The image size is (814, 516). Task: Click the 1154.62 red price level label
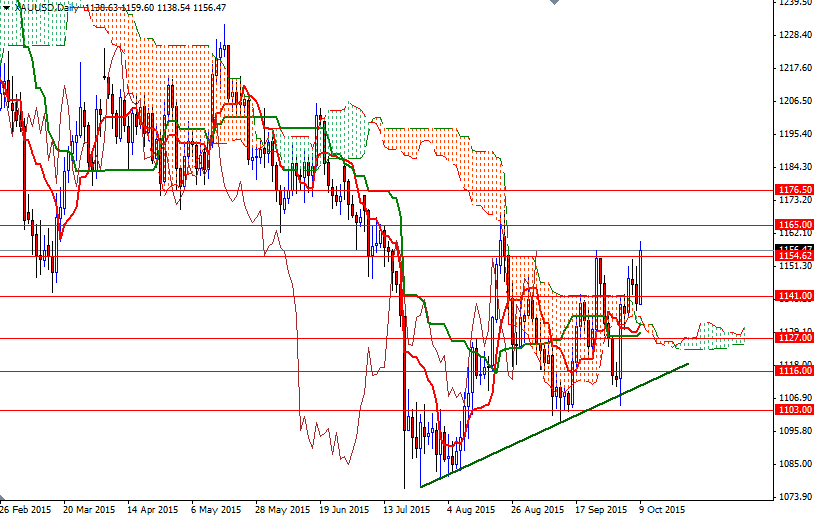click(x=793, y=256)
